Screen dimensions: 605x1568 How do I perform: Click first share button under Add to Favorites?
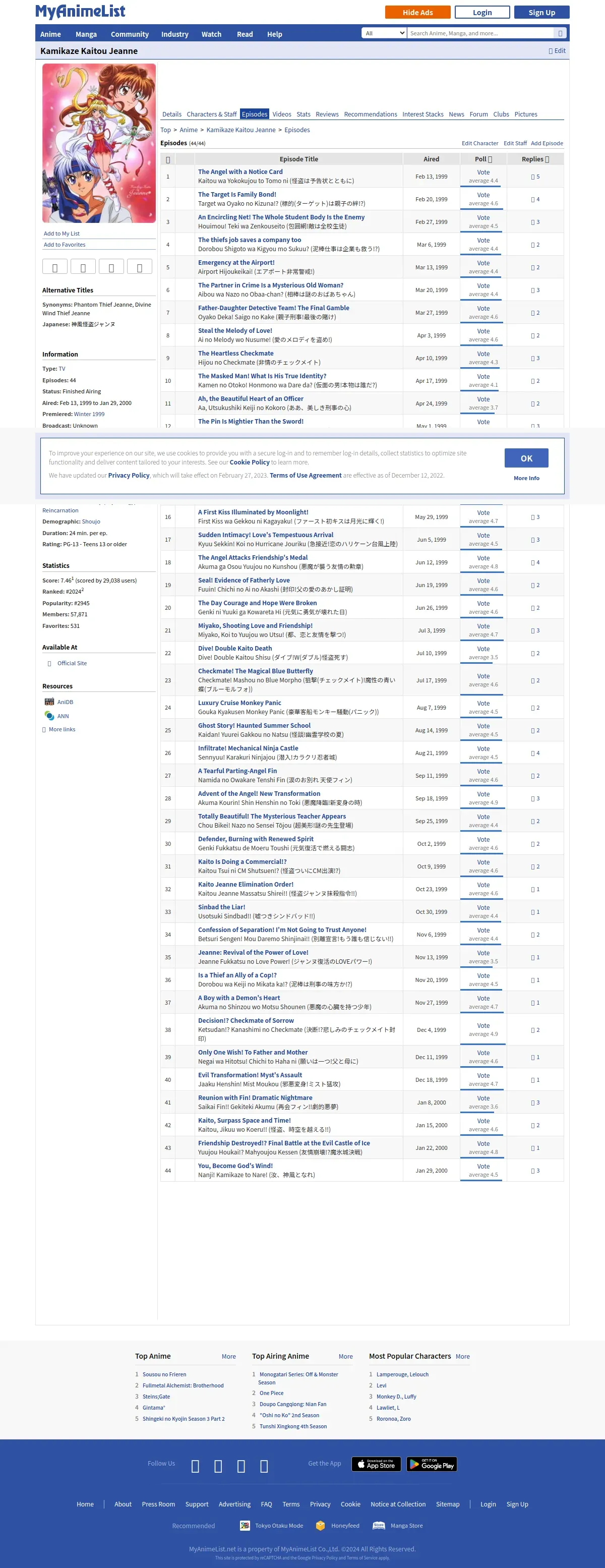point(55,267)
